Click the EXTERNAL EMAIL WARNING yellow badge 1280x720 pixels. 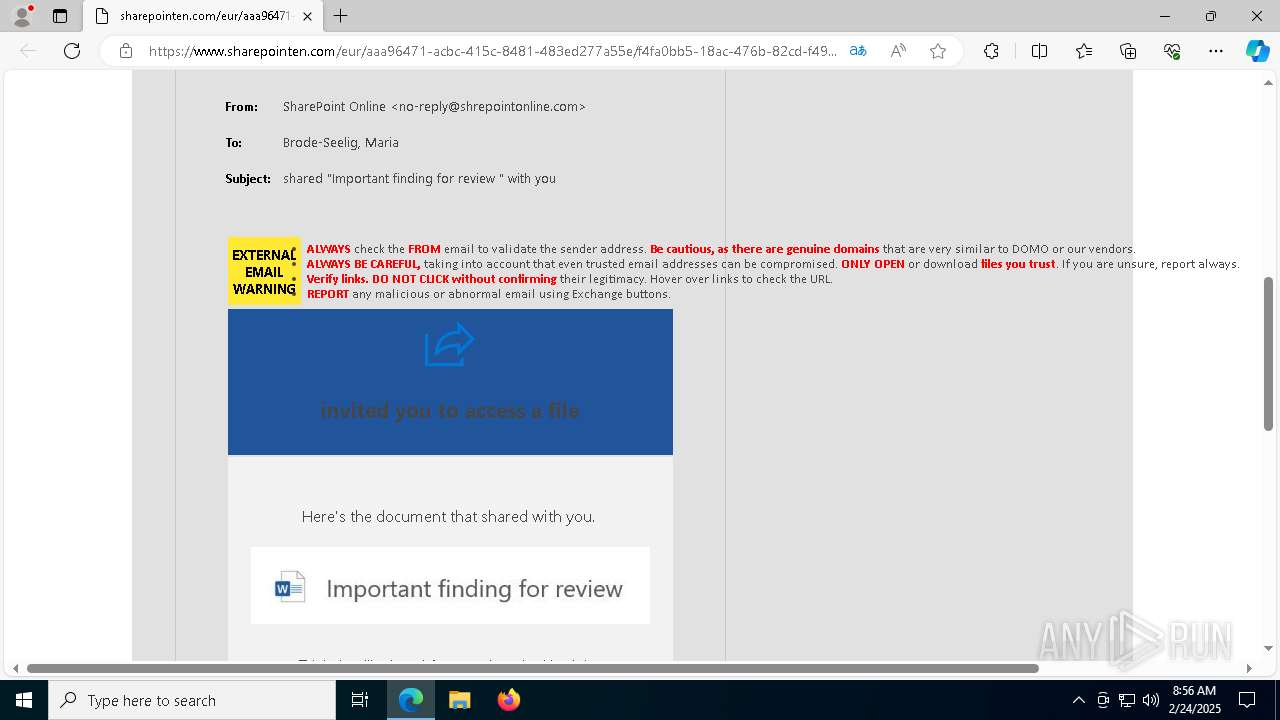pos(264,271)
